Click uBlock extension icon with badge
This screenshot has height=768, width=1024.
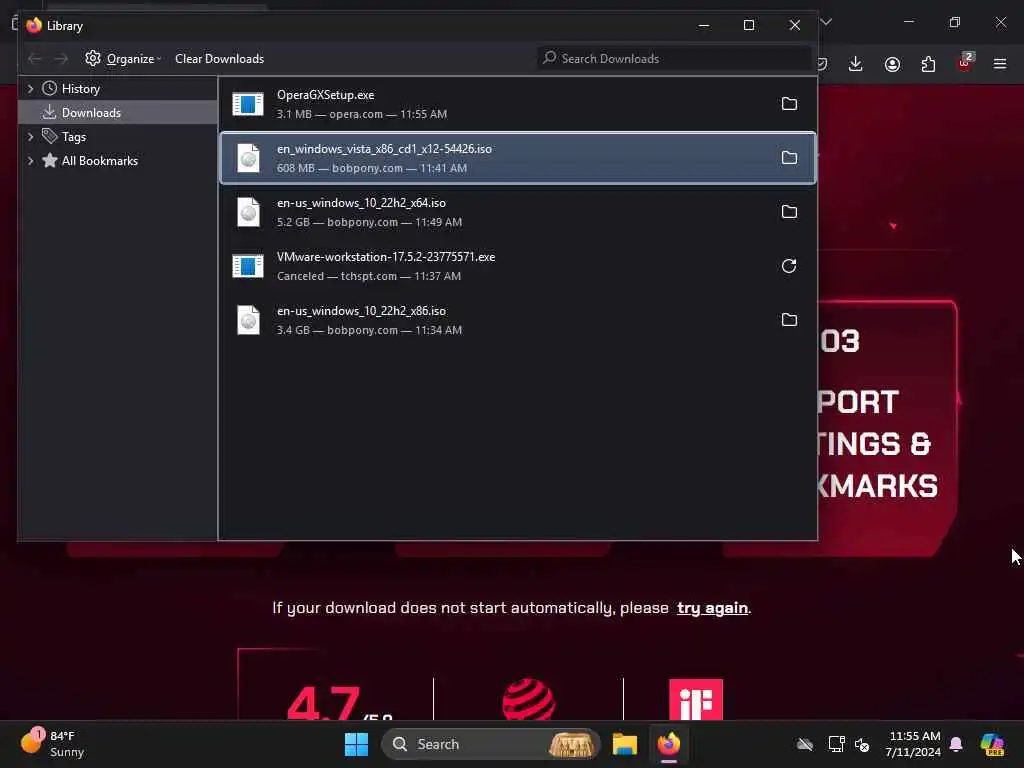point(965,62)
